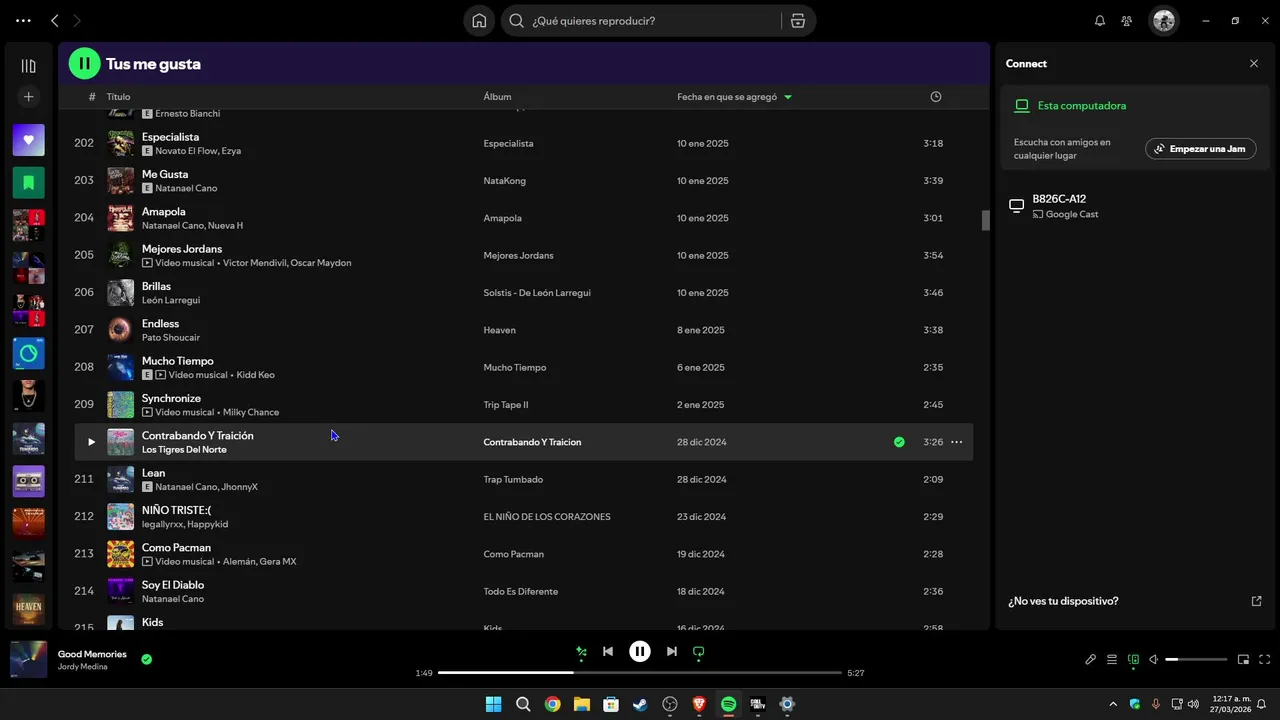Toggle smart shuffle mode

coord(581,652)
